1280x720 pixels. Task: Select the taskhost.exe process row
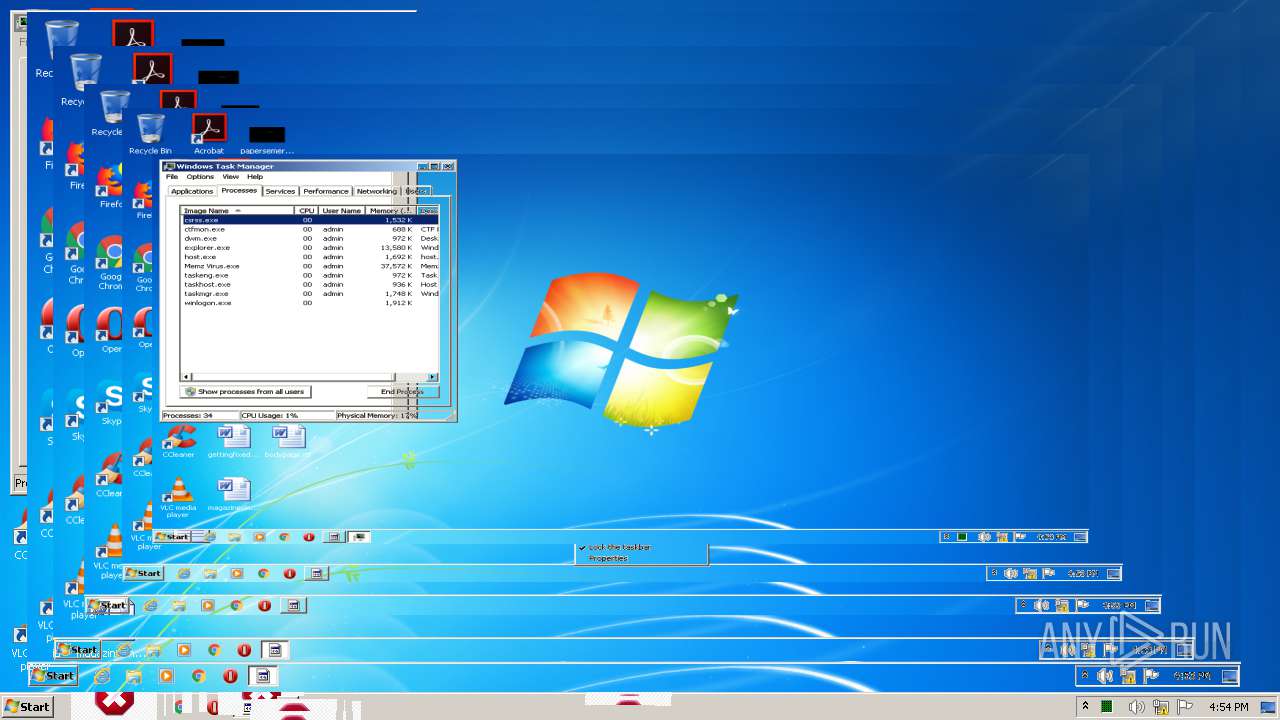[x=309, y=284]
